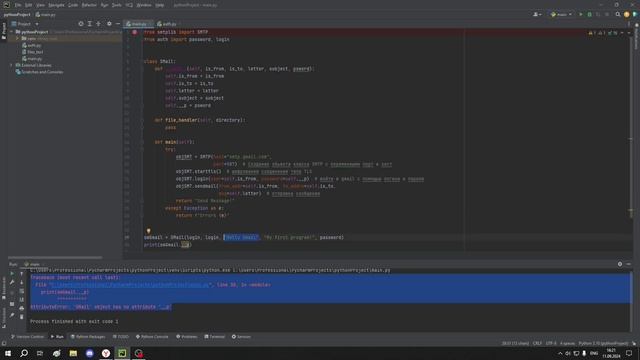
Task: Expand the venv folder
Action: click(x=18, y=39)
